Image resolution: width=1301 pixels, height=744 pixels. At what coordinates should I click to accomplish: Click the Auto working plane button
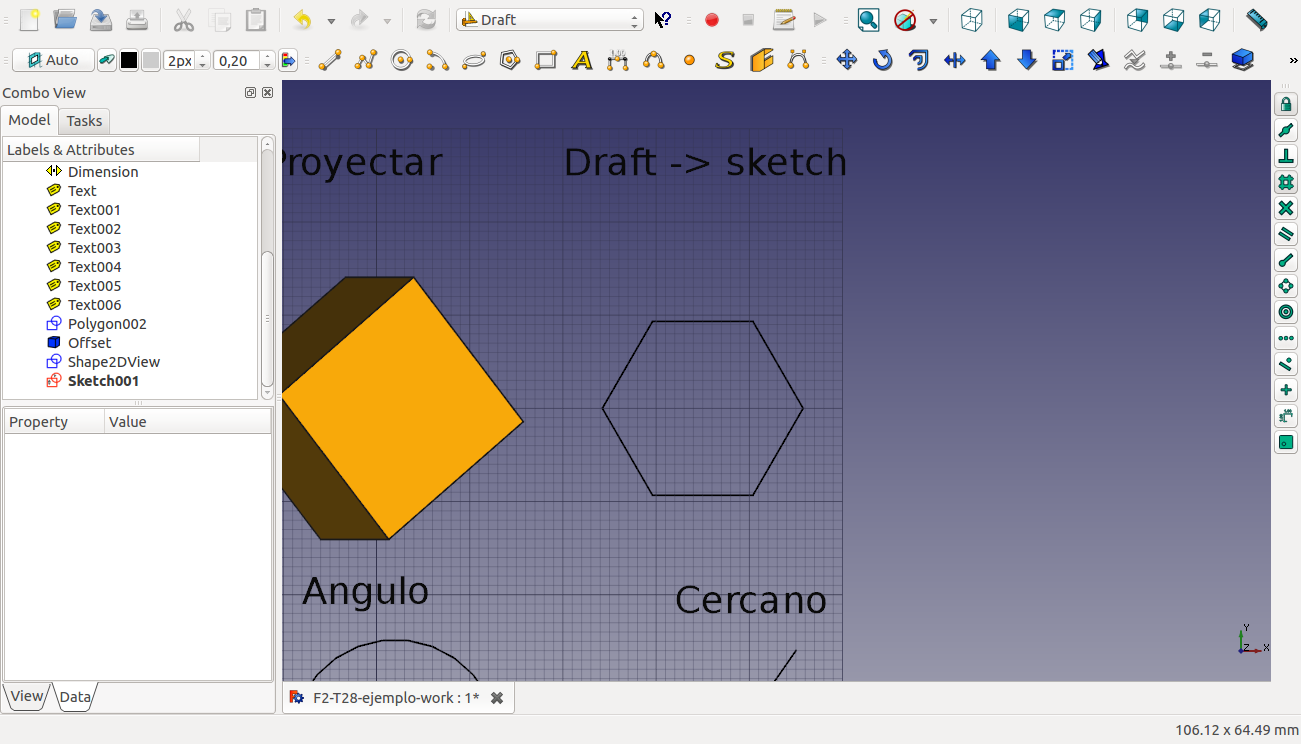point(53,61)
